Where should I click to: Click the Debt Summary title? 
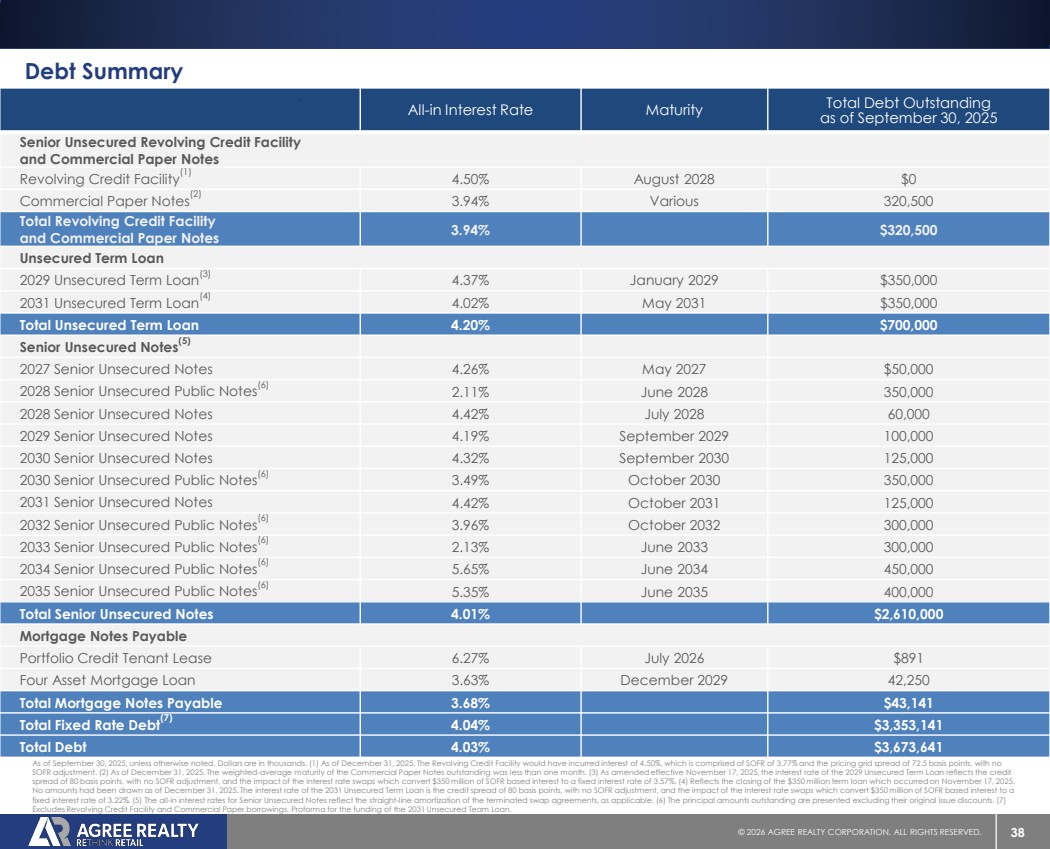pos(104,72)
